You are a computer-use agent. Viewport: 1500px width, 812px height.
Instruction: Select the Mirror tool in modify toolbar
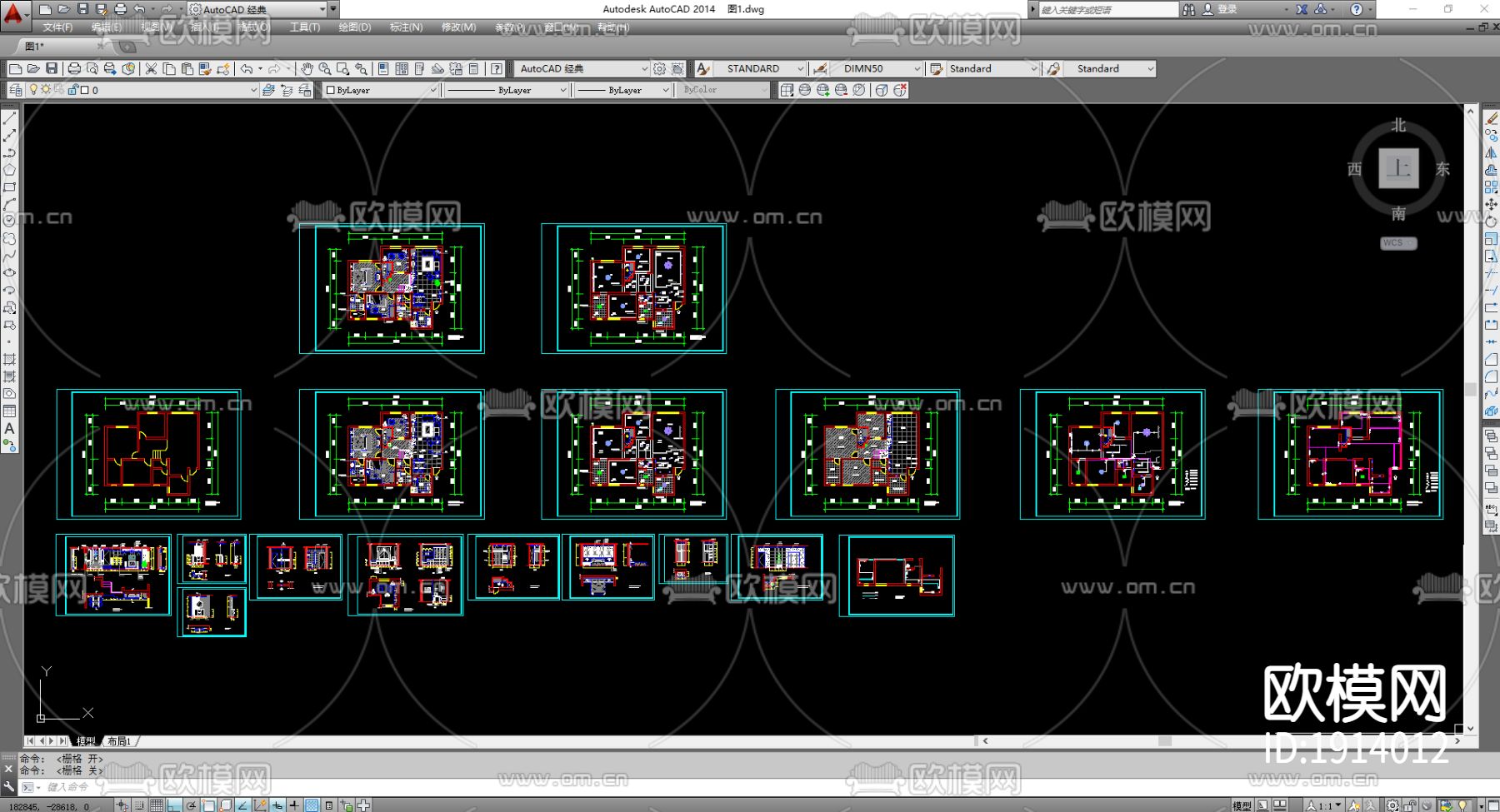pyautogui.click(x=1491, y=152)
